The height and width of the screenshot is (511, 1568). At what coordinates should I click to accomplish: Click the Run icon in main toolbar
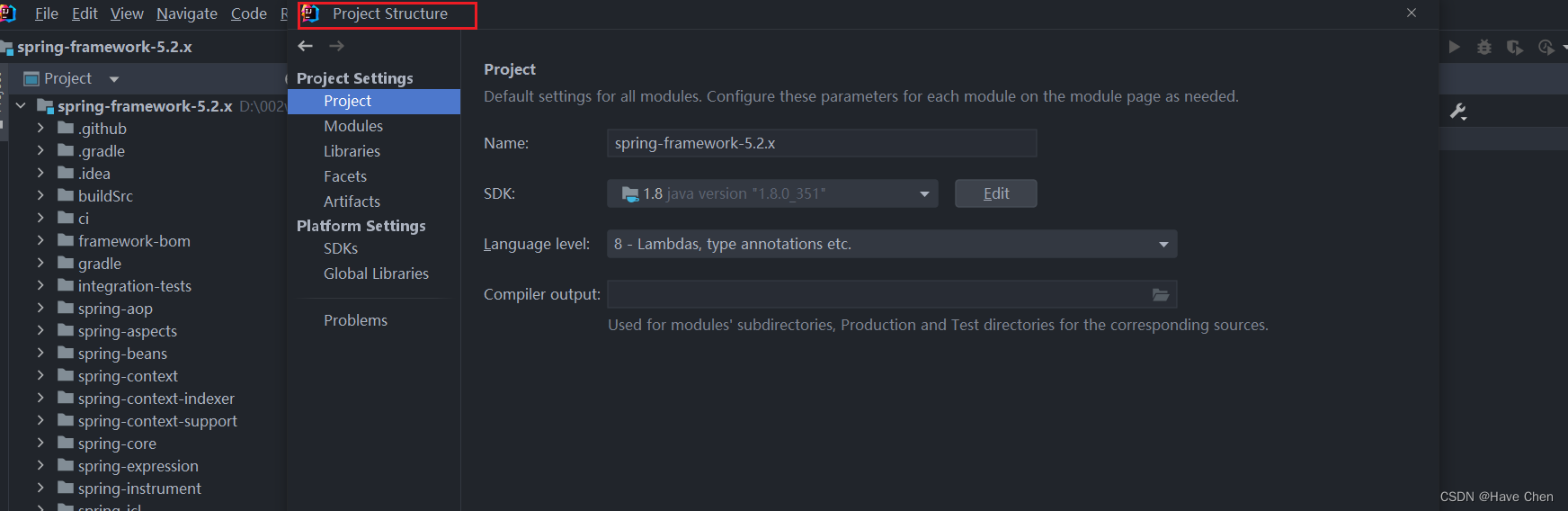pos(1454,47)
